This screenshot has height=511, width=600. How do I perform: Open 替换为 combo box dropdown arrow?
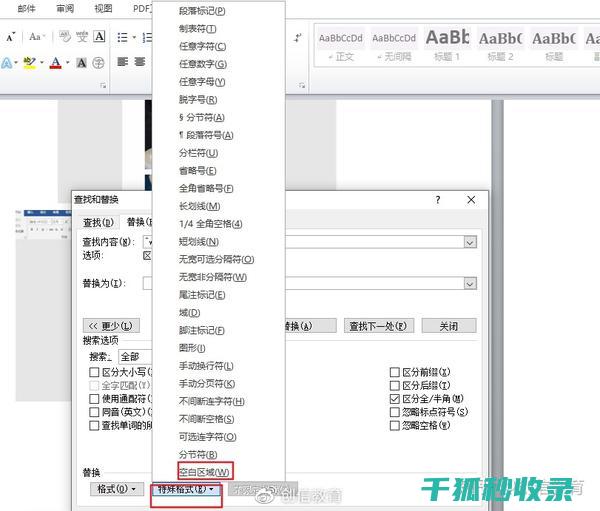click(470, 284)
